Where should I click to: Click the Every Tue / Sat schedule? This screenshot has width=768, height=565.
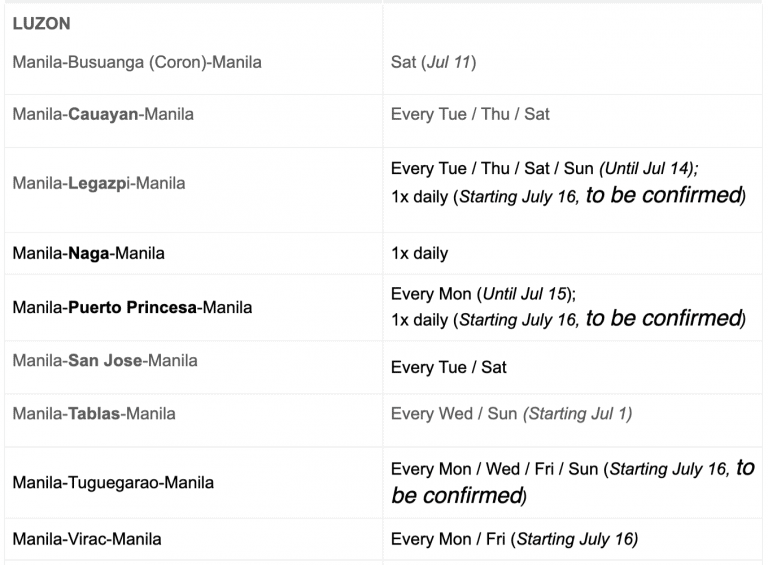pos(448,367)
